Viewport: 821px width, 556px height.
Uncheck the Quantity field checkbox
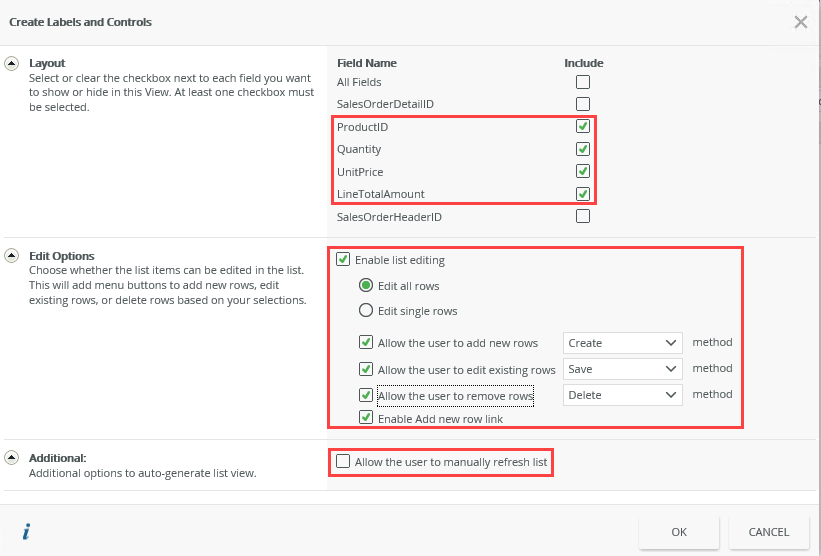point(583,149)
